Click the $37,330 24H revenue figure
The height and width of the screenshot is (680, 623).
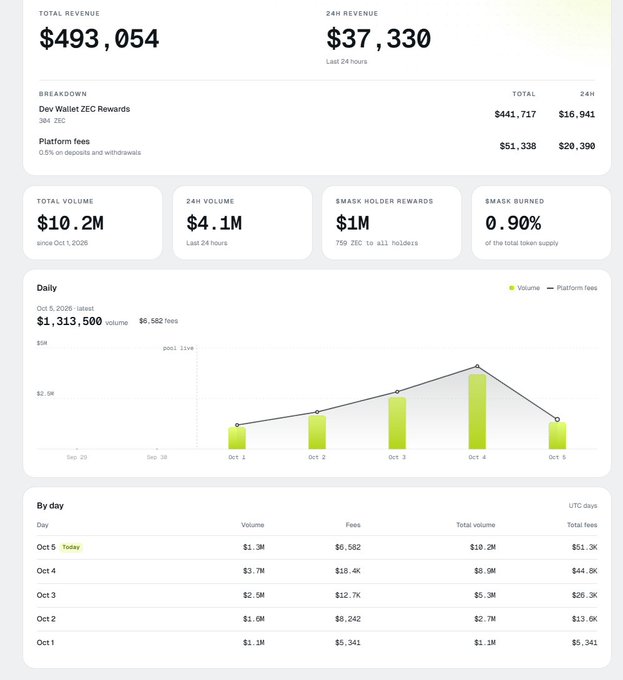tap(378, 39)
